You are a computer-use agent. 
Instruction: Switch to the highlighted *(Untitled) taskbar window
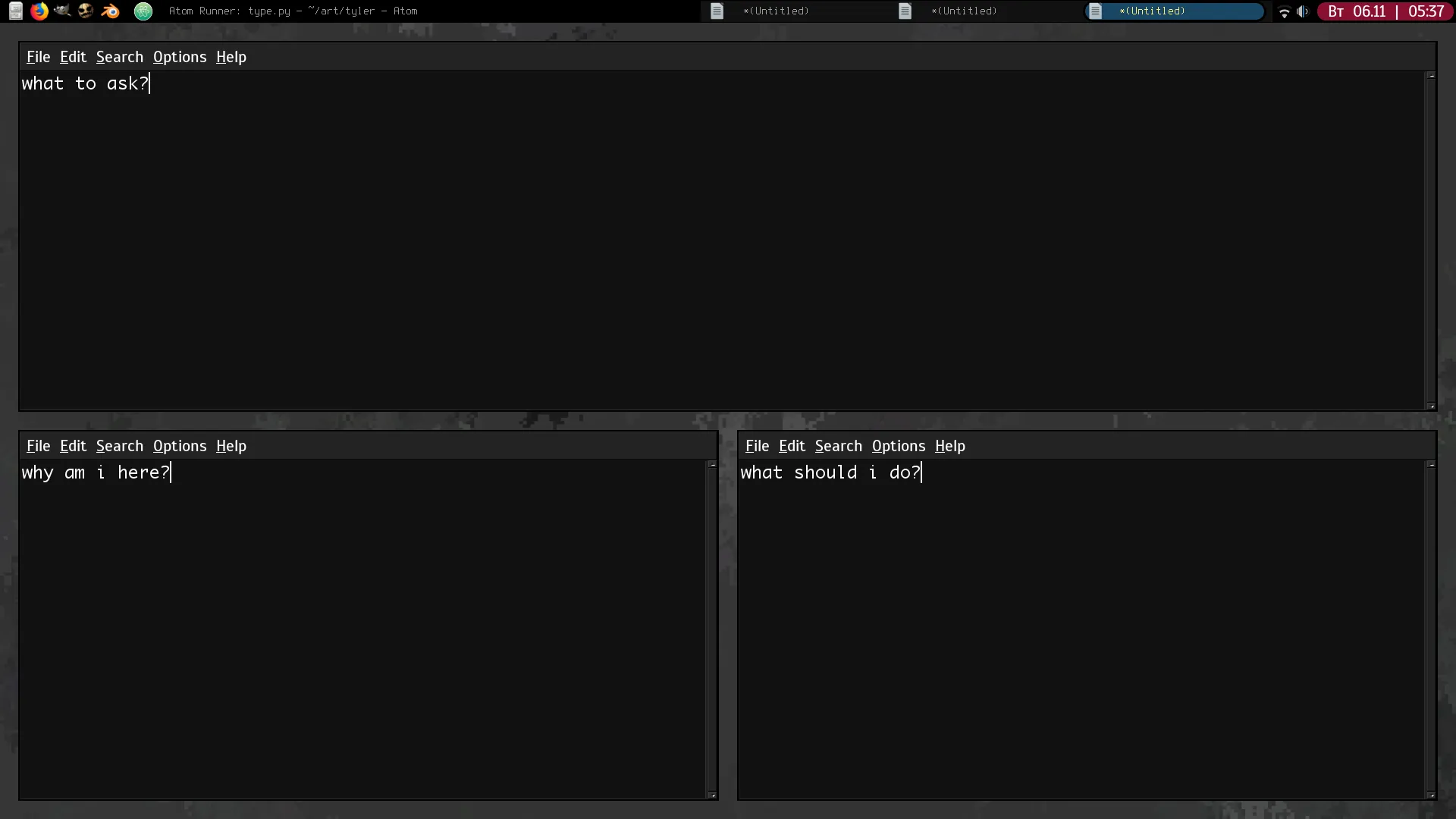click(1174, 11)
